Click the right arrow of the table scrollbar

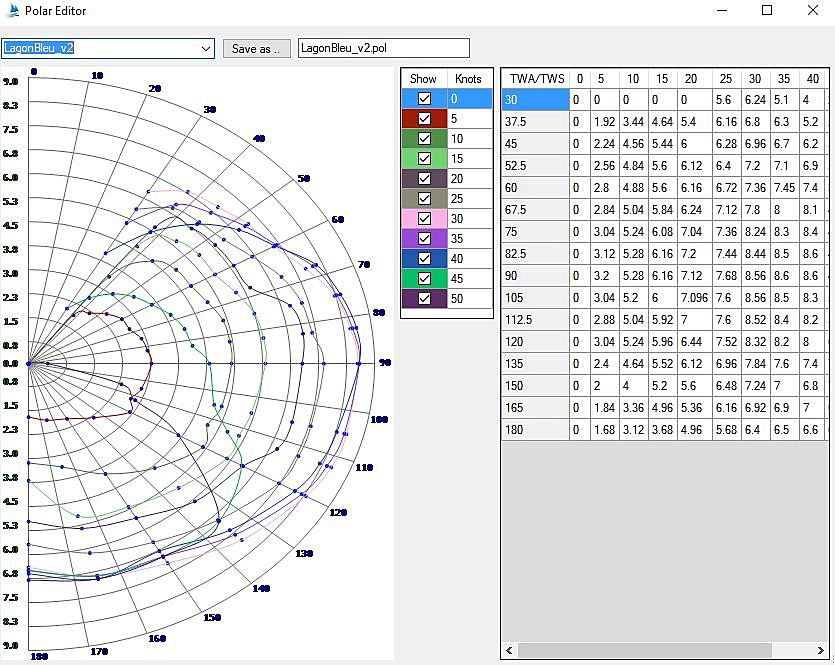820,650
